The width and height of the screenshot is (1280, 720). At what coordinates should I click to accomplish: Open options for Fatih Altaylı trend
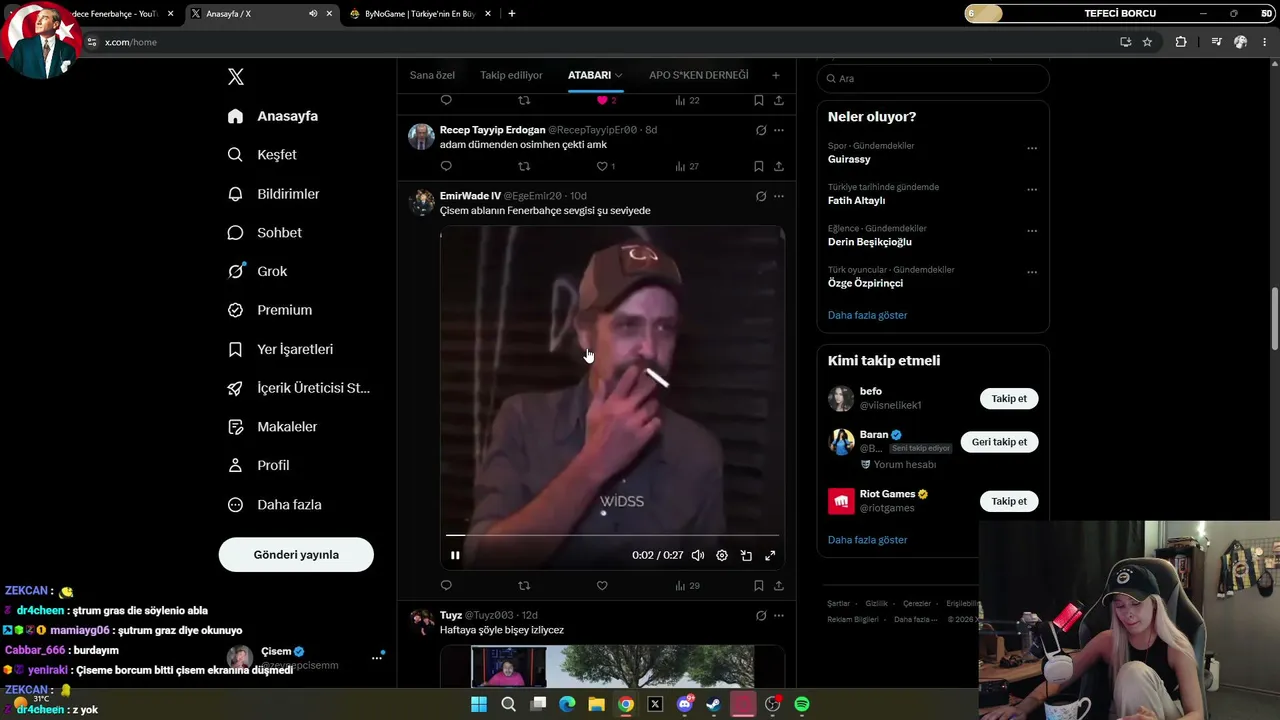tap(1032, 189)
